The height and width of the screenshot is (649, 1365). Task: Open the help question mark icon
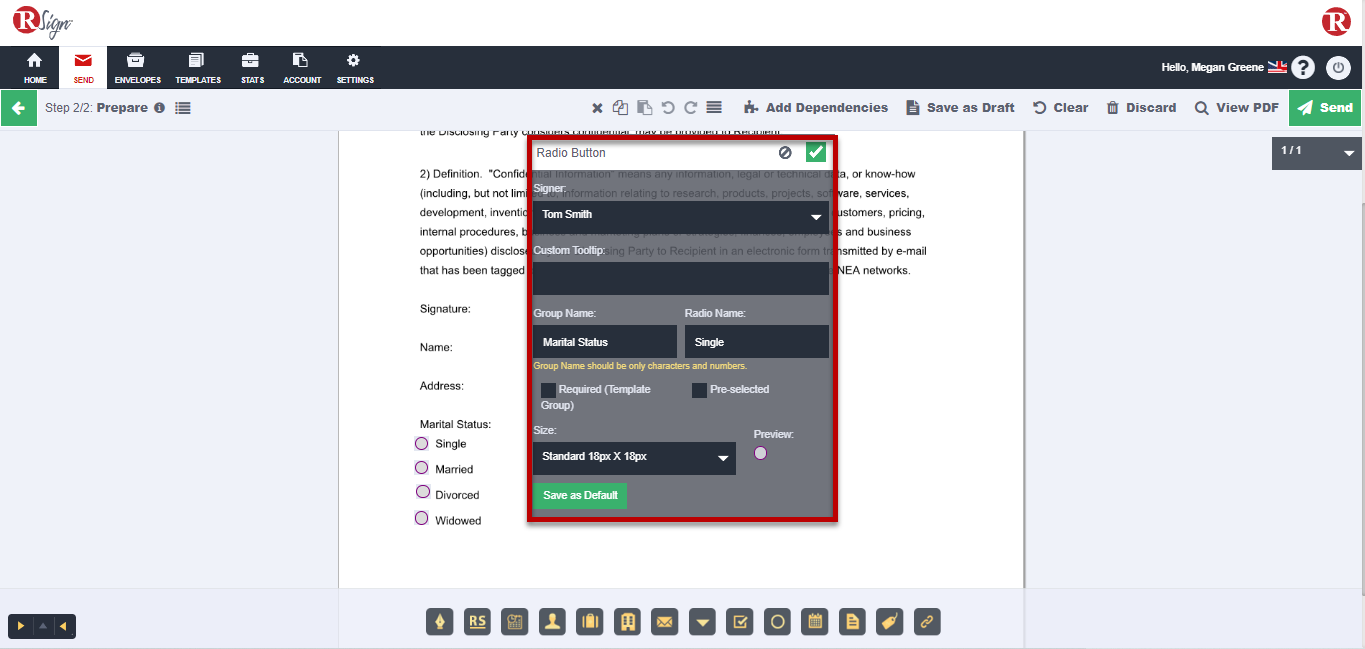tap(1302, 68)
